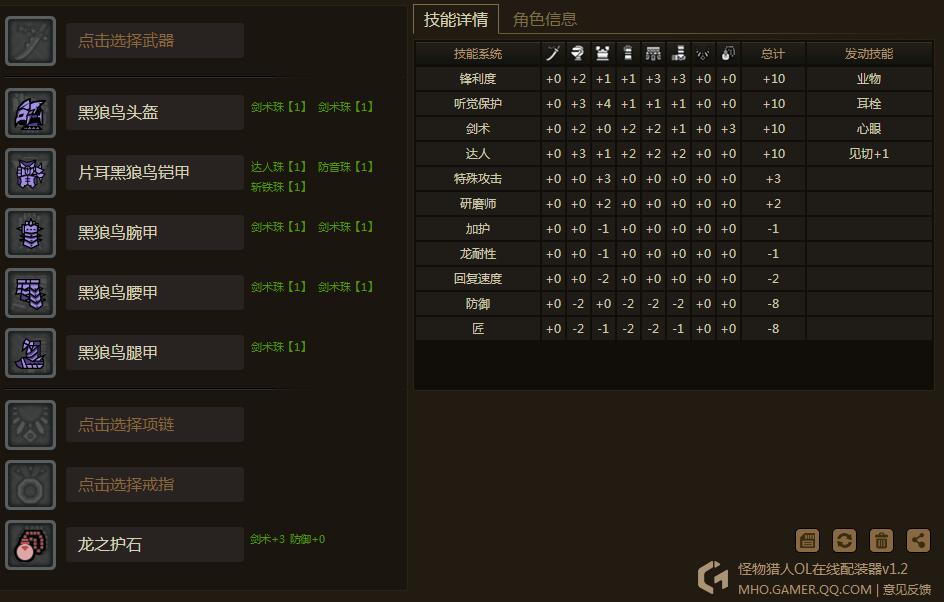
Task: Click the 黑狼鸟腿甲 leg armor icon
Action: [30, 353]
